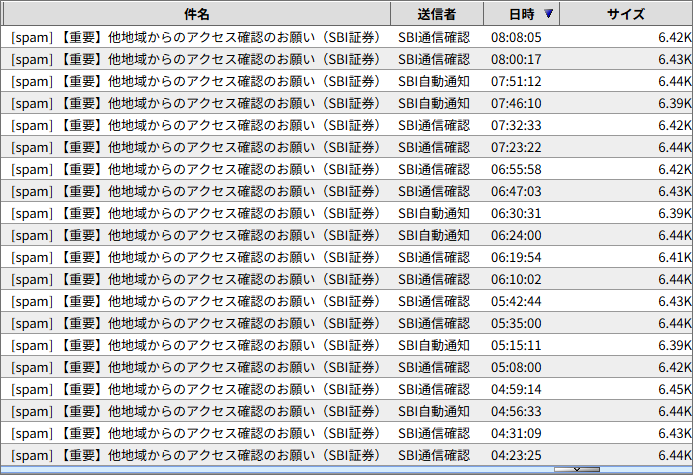Screen dimensions: 693x475
Task: Select the message timestamped 07:32:33
Action: [346, 125]
